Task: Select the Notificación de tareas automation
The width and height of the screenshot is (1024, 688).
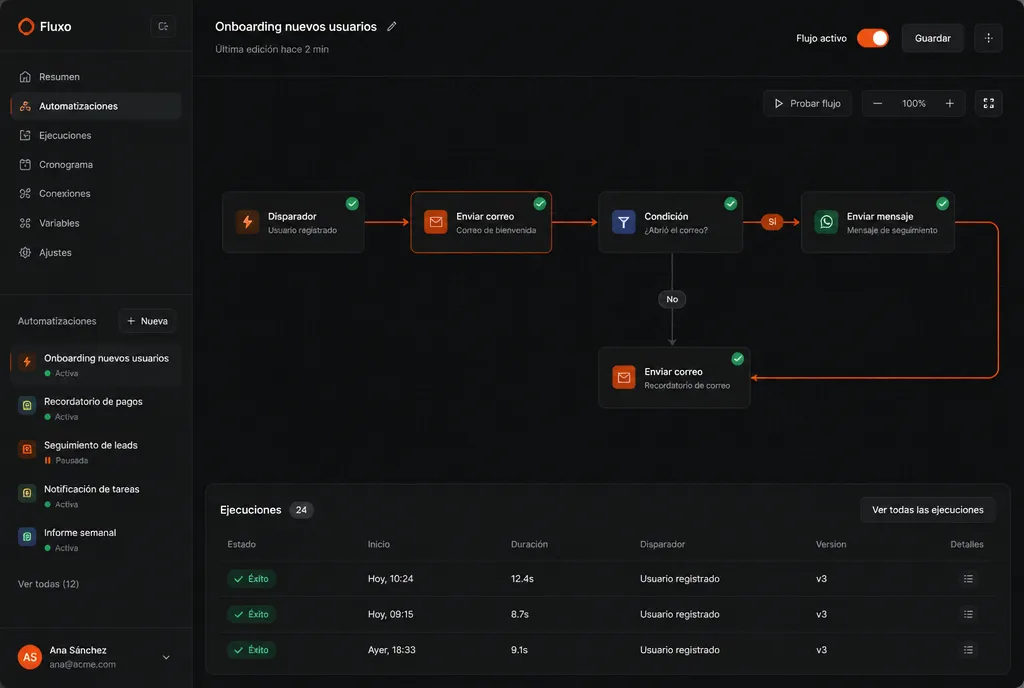Action: click(96, 496)
